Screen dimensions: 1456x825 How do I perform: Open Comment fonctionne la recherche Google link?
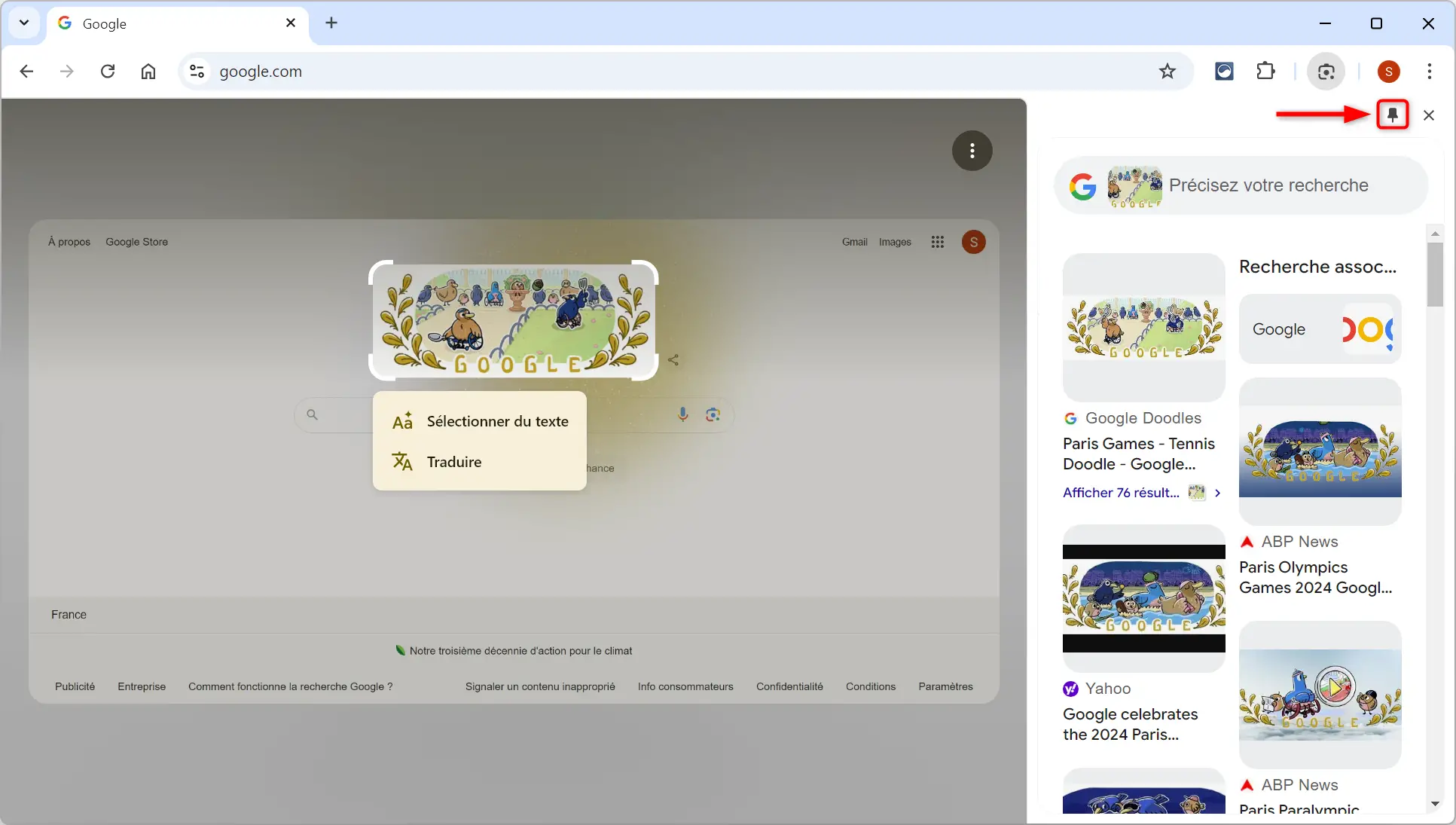[290, 686]
